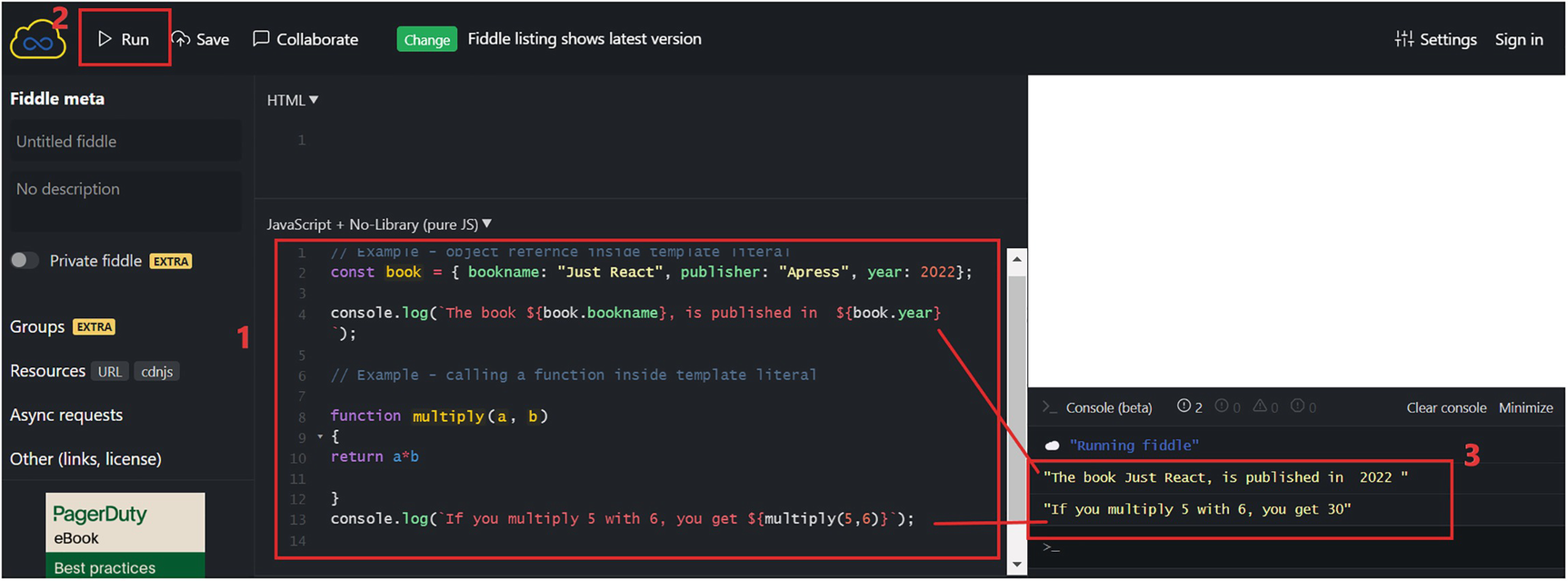Open Collaborate via the chat bubble icon
This screenshot has width=1568, height=581.
261,38
